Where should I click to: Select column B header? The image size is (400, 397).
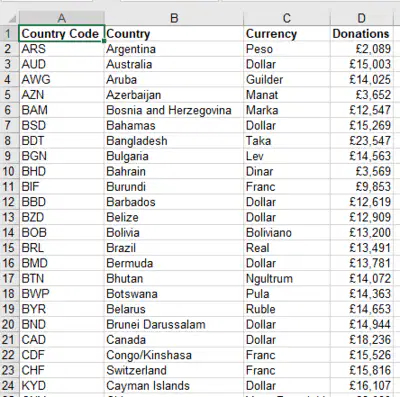174,18
